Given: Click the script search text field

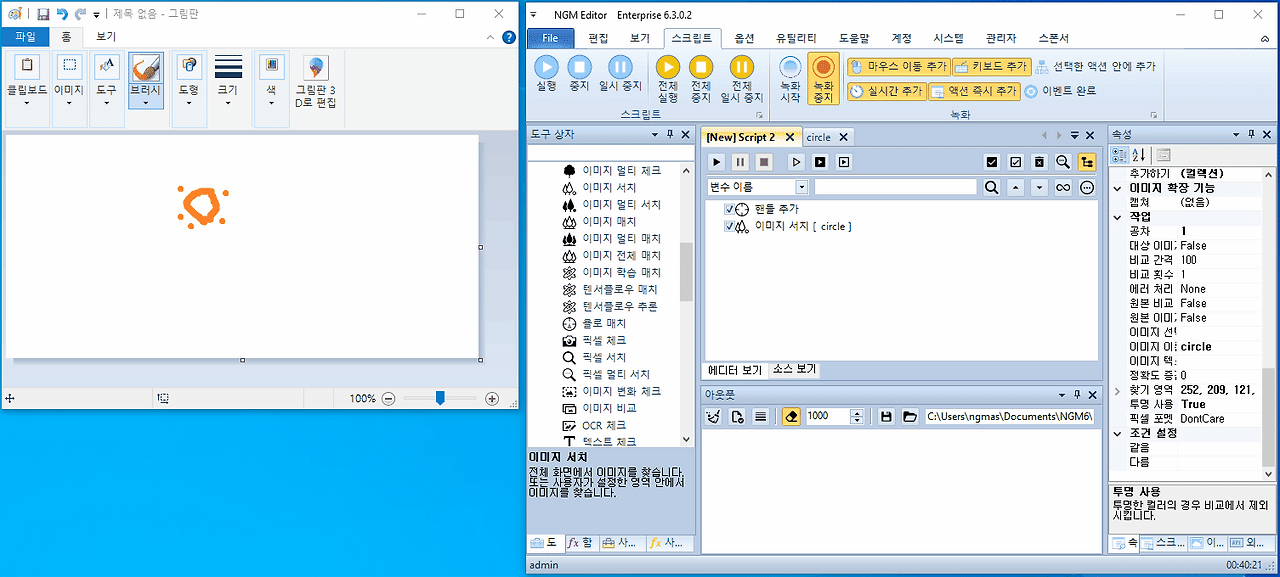Looking at the screenshot, I should point(895,187).
